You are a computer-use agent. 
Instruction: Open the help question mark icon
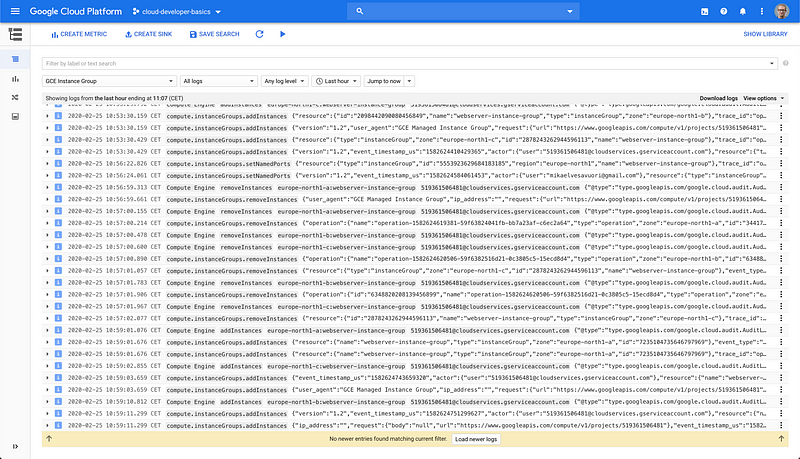click(x=723, y=11)
